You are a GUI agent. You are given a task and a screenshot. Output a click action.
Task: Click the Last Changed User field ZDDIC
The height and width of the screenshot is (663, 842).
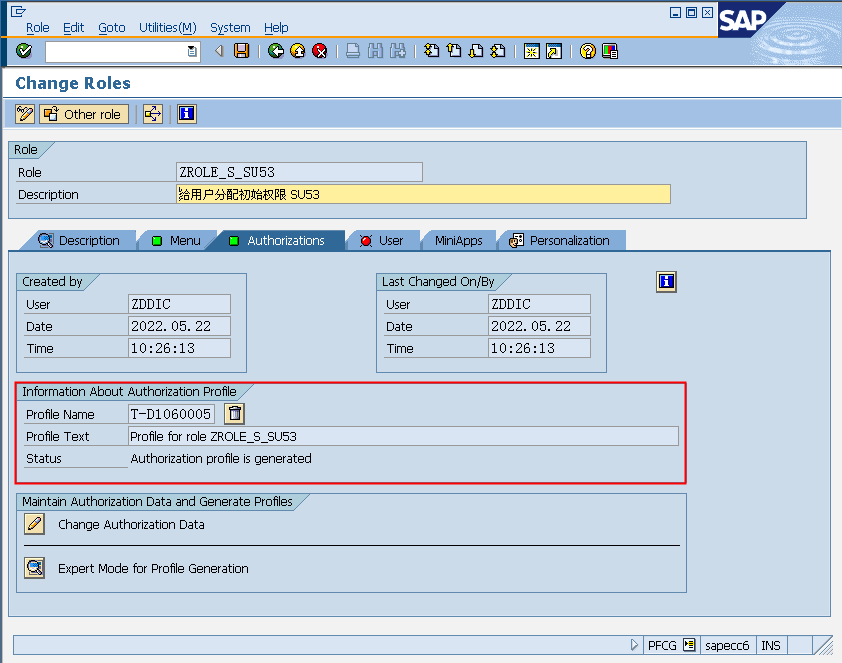539,304
